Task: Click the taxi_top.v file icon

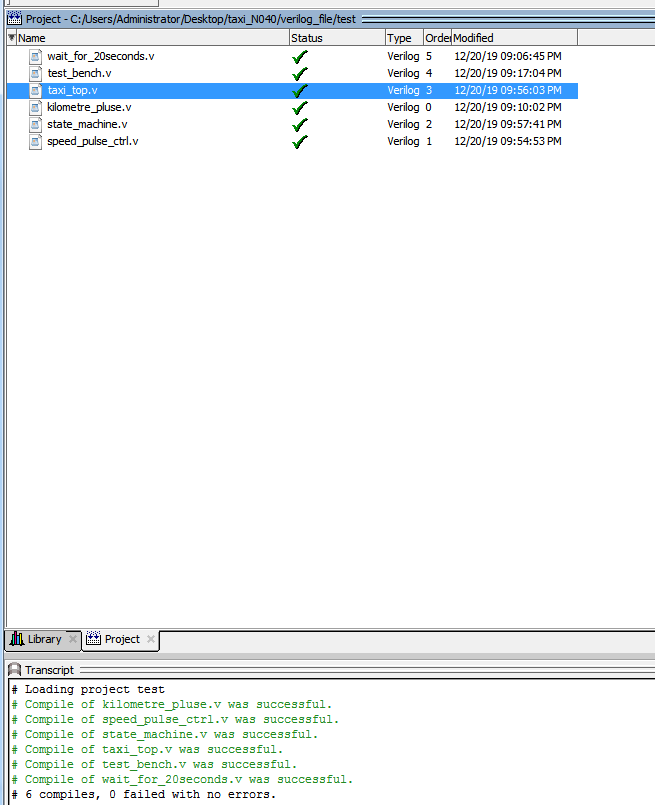Action: tap(35, 90)
